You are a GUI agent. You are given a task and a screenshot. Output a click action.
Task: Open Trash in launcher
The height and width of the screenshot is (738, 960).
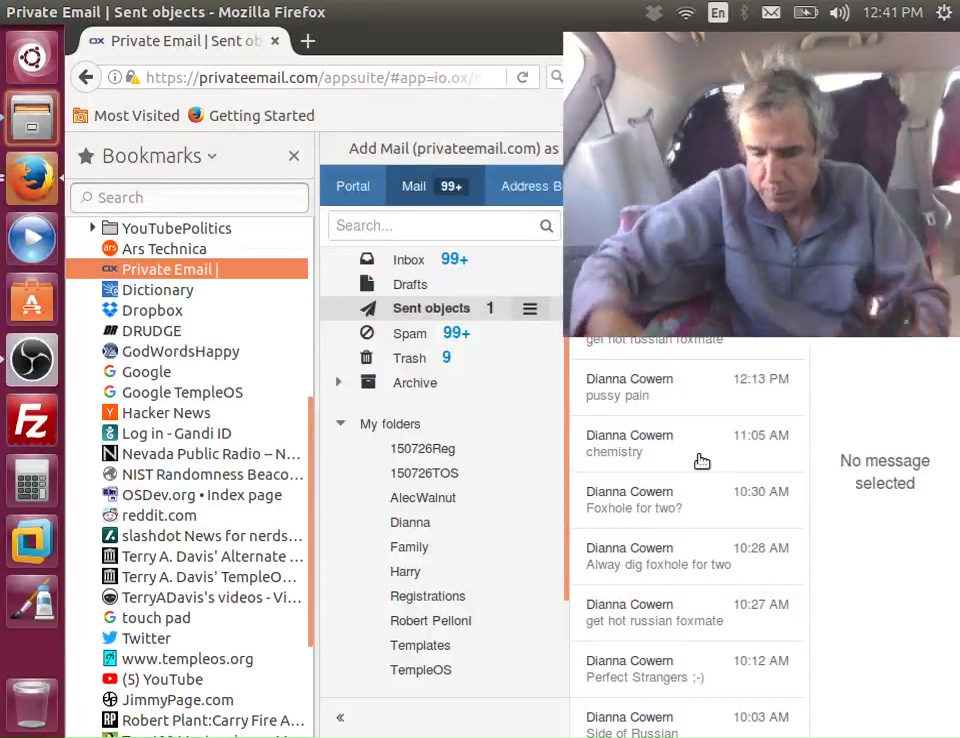click(x=32, y=703)
